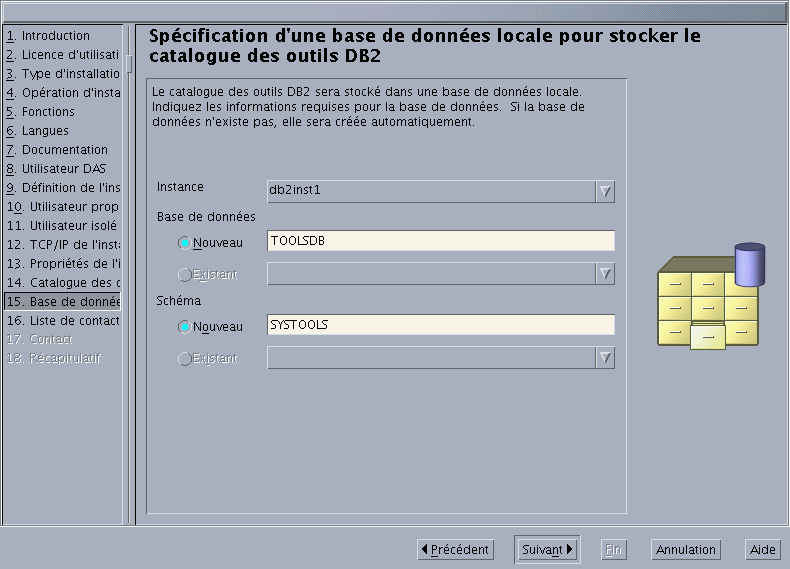
Task: Click the TOOLSDB database name field
Action: (441, 241)
